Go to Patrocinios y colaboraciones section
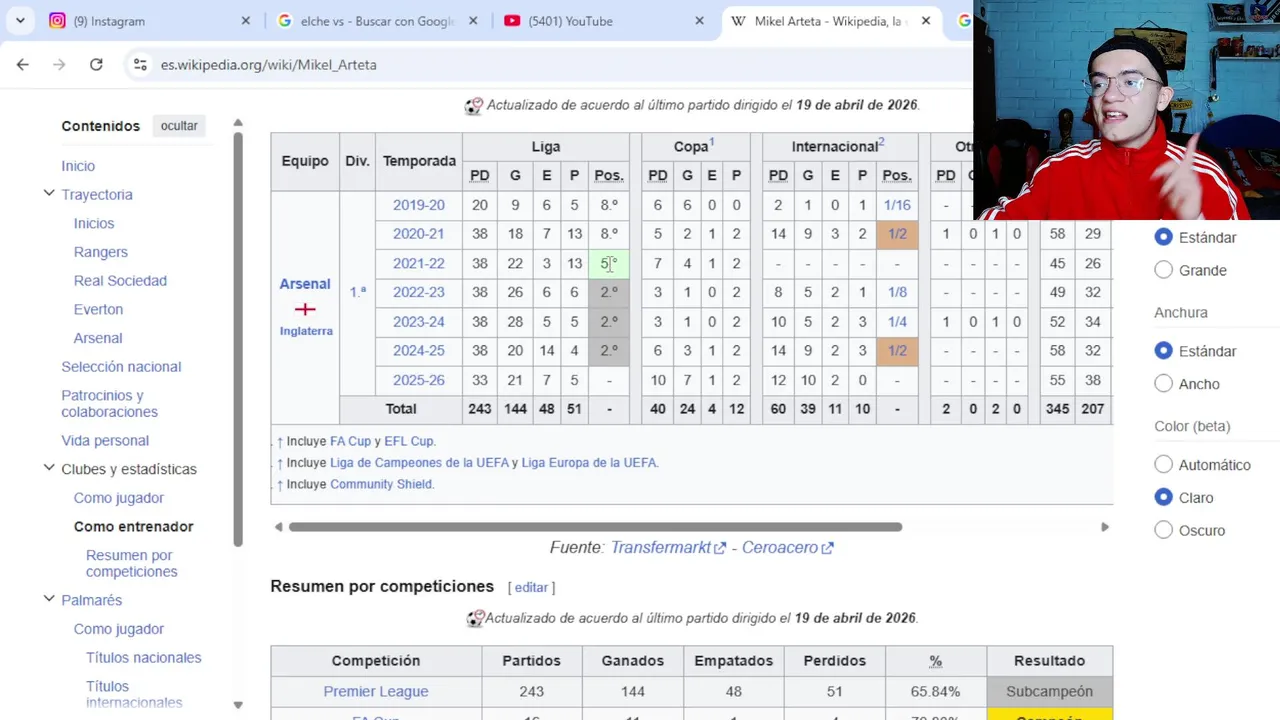This screenshot has width=1280, height=720. pos(110,403)
